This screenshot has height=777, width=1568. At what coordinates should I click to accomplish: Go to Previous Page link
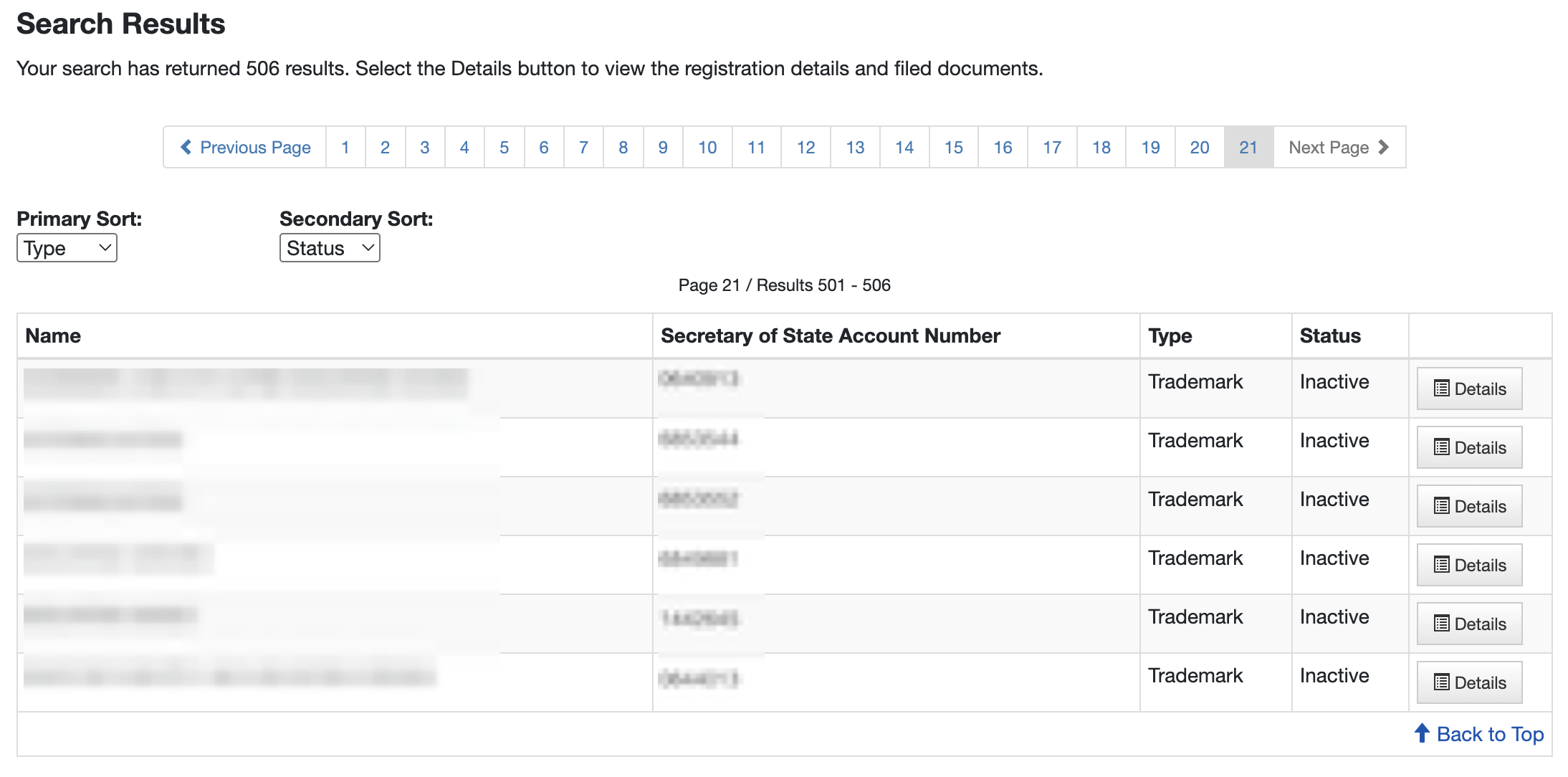point(245,147)
